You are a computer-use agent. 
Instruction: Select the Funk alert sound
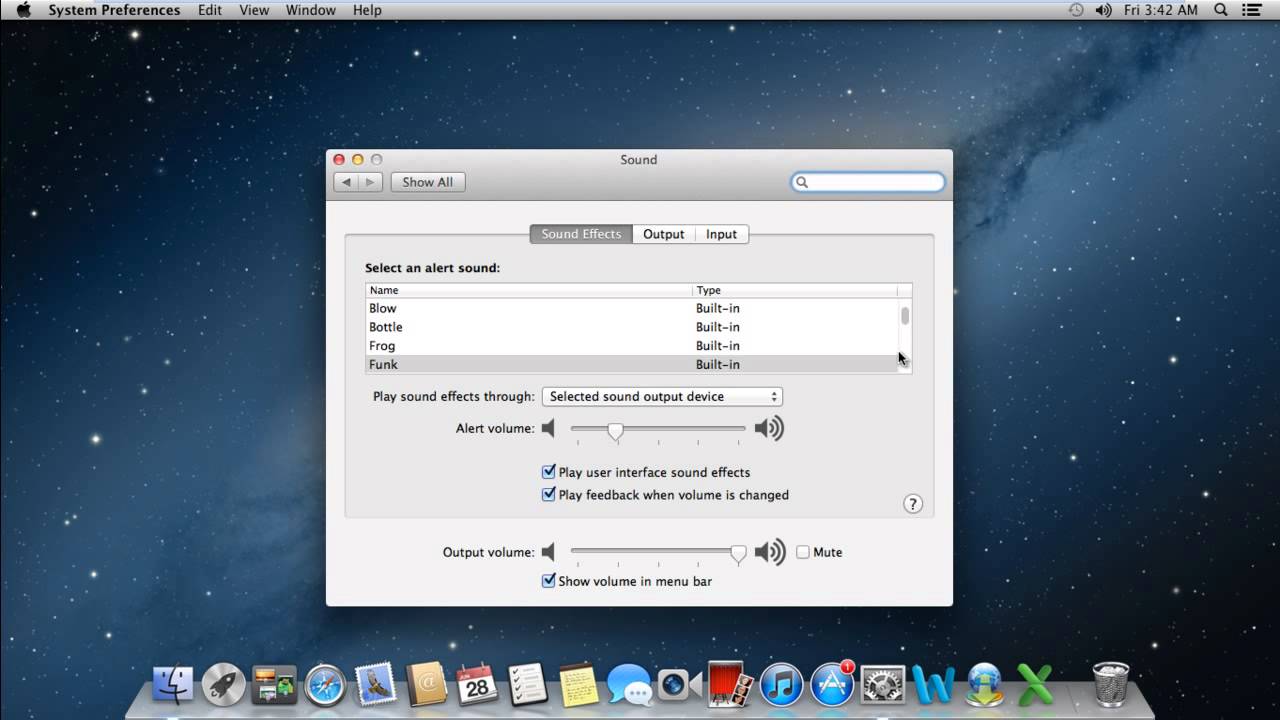point(632,364)
